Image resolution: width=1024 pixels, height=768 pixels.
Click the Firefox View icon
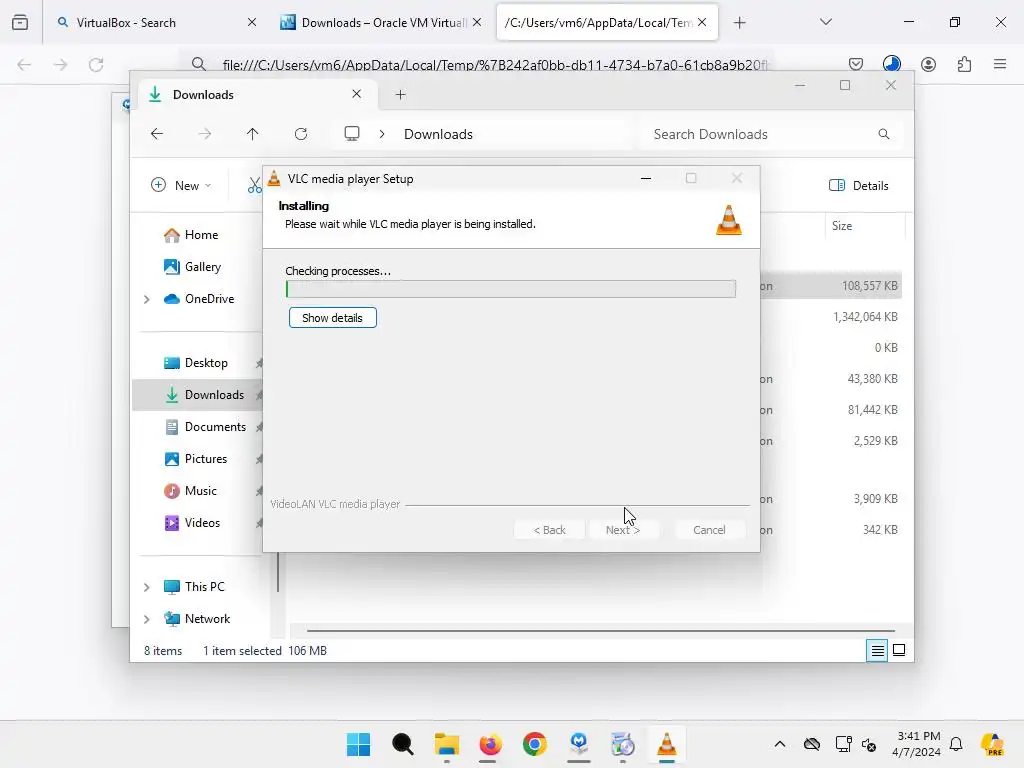(x=20, y=22)
